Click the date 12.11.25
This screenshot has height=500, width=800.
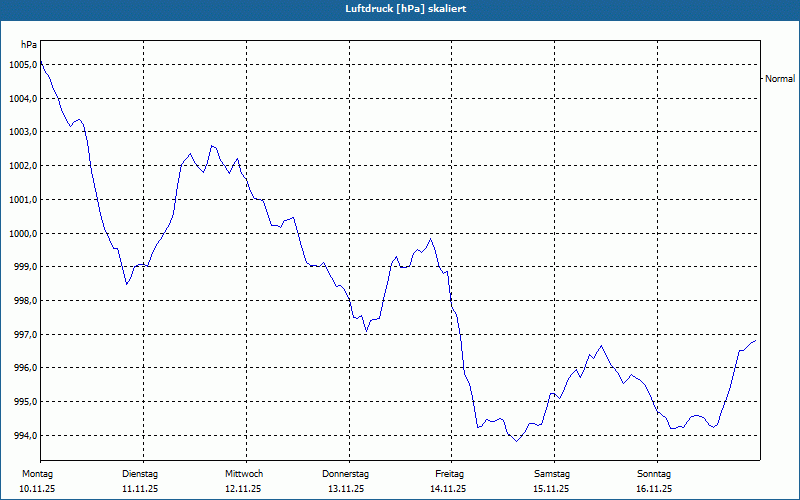click(x=243, y=489)
